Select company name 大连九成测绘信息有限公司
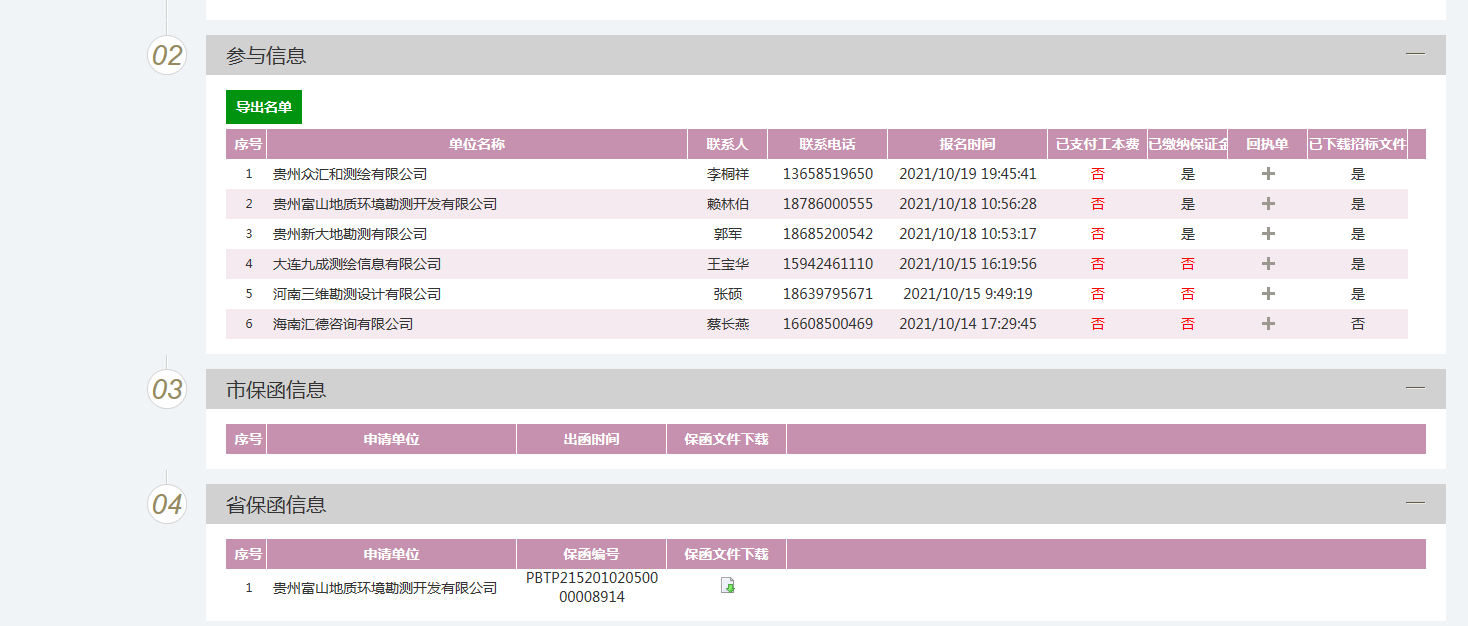Image resolution: width=1468 pixels, height=626 pixels. [x=357, y=264]
